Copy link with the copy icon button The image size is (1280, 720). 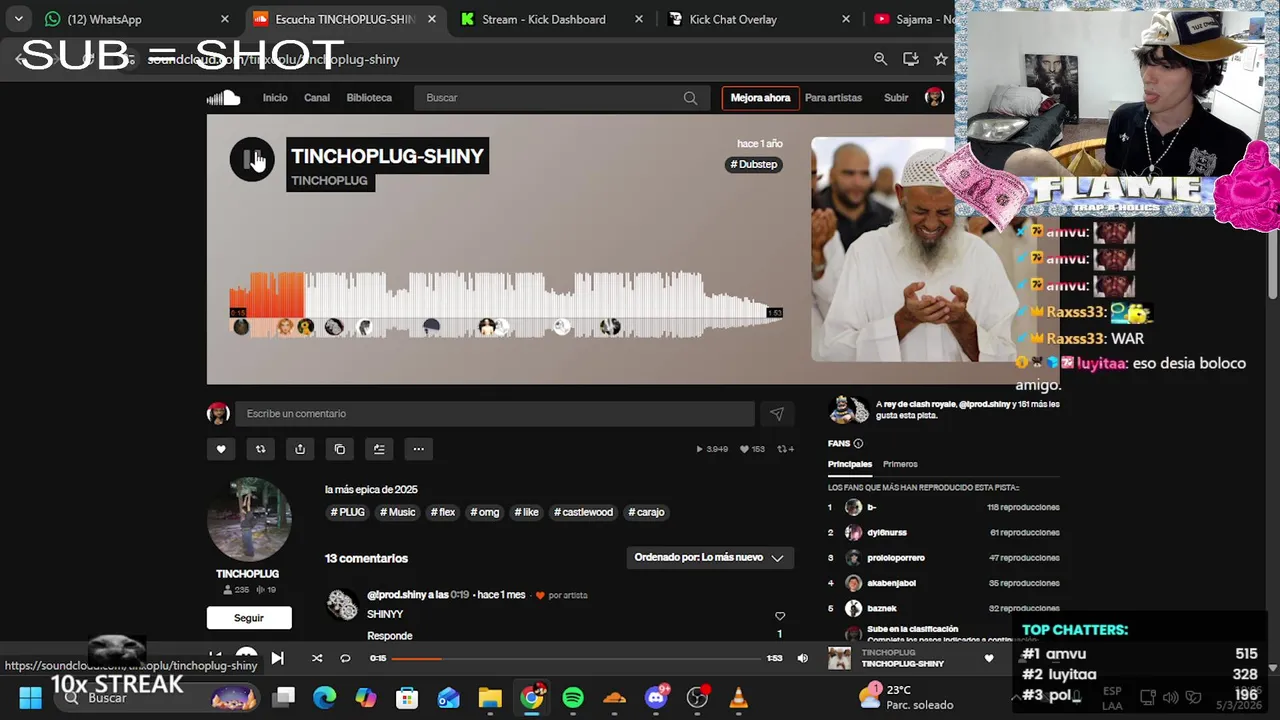tap(340, 449)
